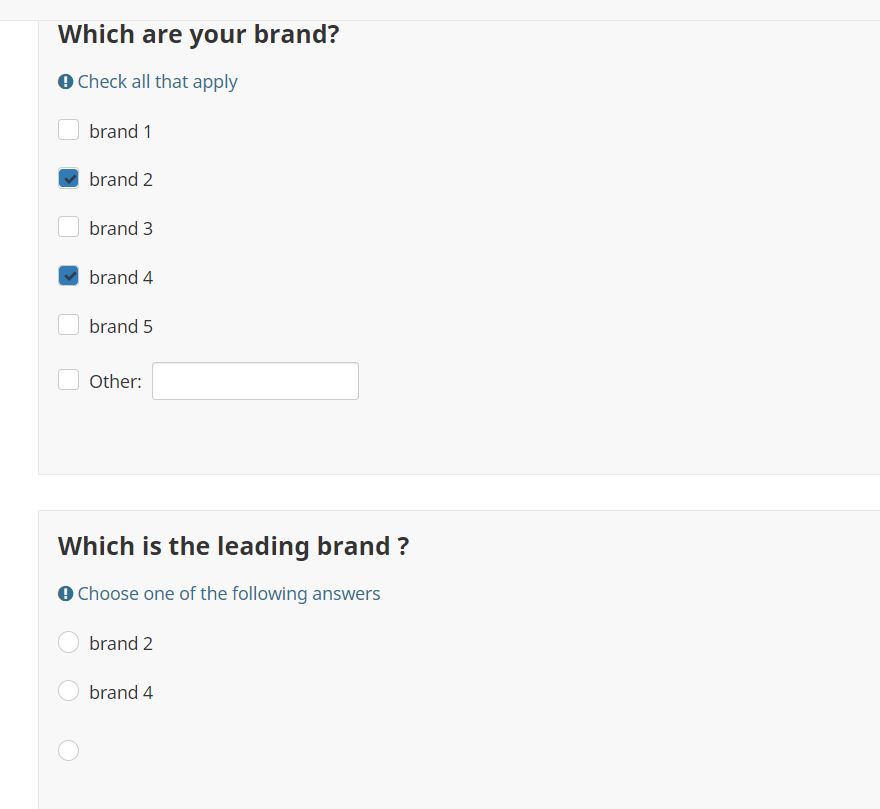This screenshot has height=809, width=880.
Task: Select brand 4 radio as leading brand
Action: coord(68,691)
